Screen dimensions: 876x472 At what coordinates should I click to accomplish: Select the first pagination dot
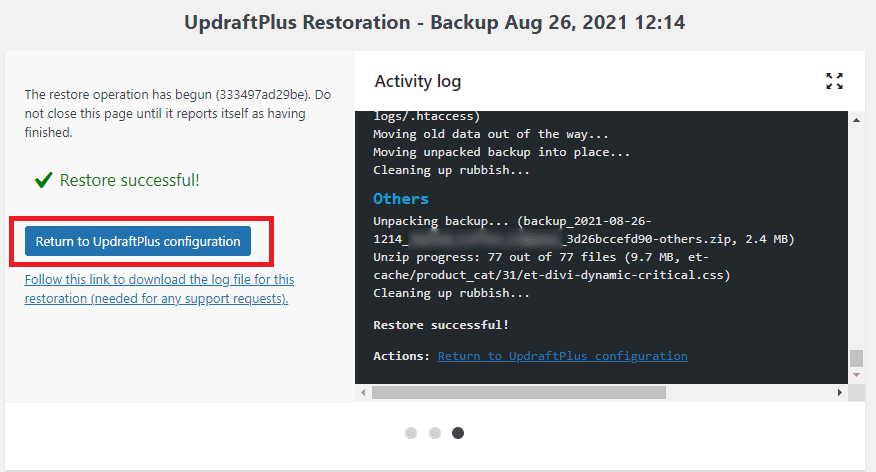click(x=411, y=433)
